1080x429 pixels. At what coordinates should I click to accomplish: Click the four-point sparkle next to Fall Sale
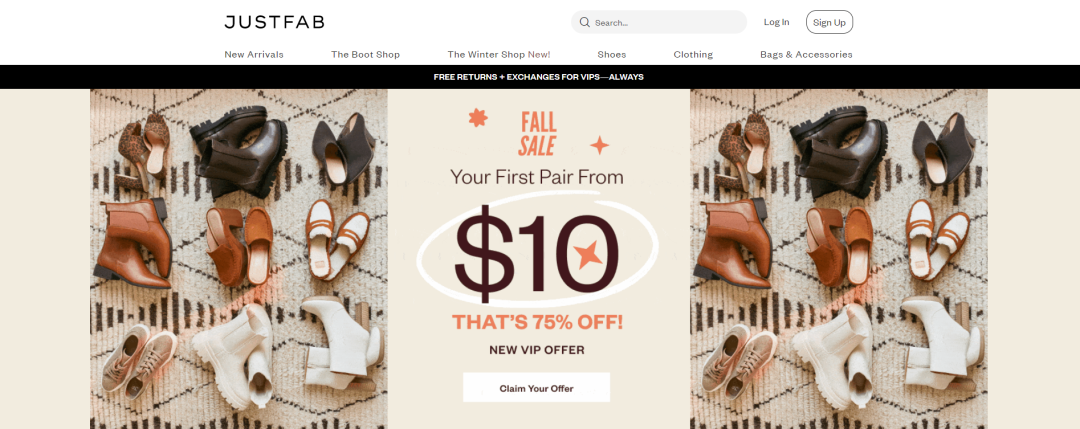599,145
